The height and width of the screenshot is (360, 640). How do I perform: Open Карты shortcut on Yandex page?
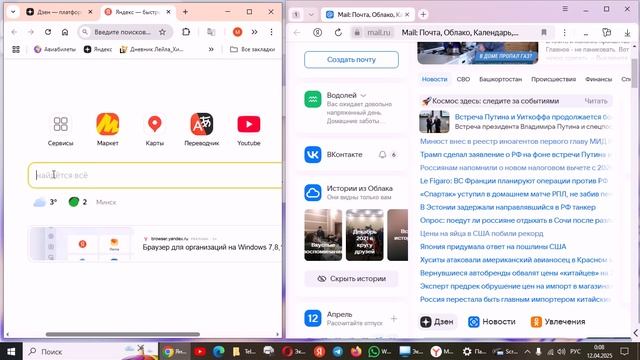click(x=155, y=124)
